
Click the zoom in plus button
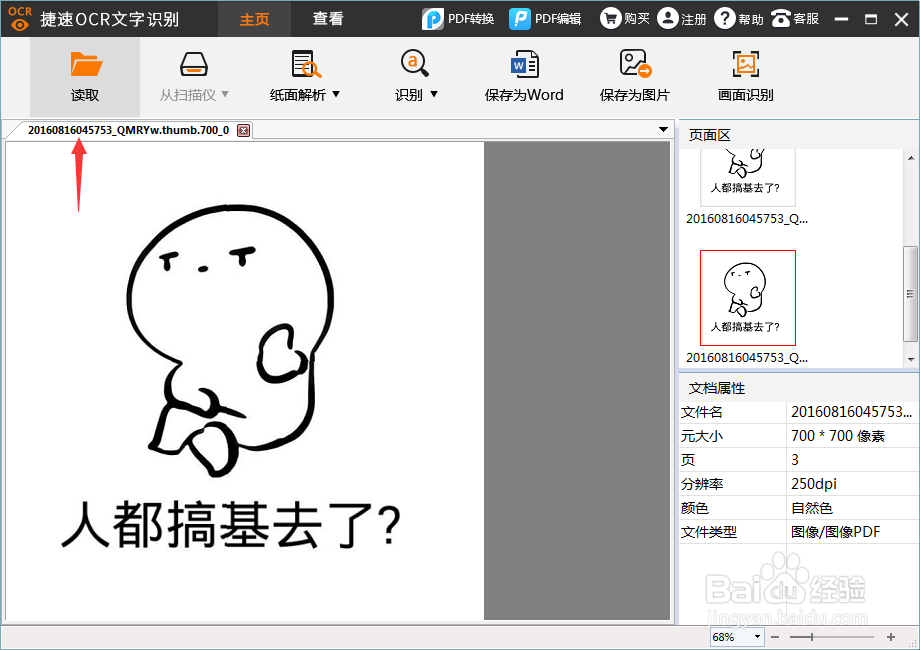pos(891,637)
